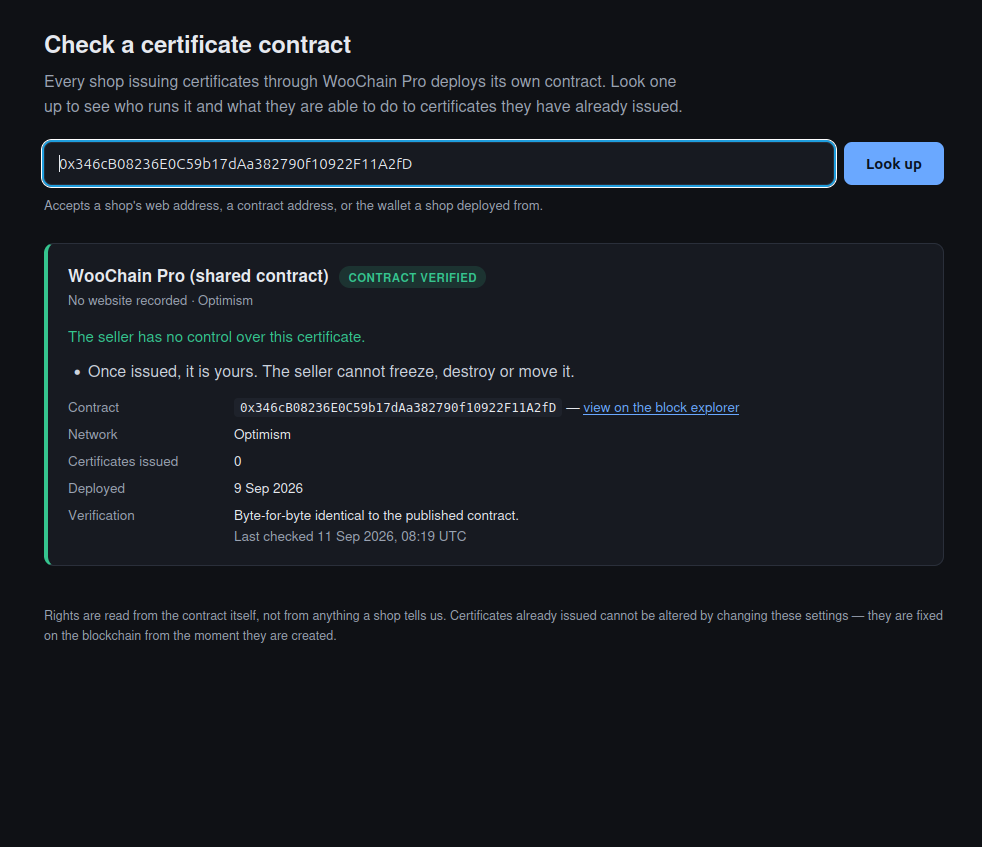Image resolution: width=982 pixels, height=847 pixels.
Task: Click "The seller has no control over this certificate."
Action: point(216,337)
